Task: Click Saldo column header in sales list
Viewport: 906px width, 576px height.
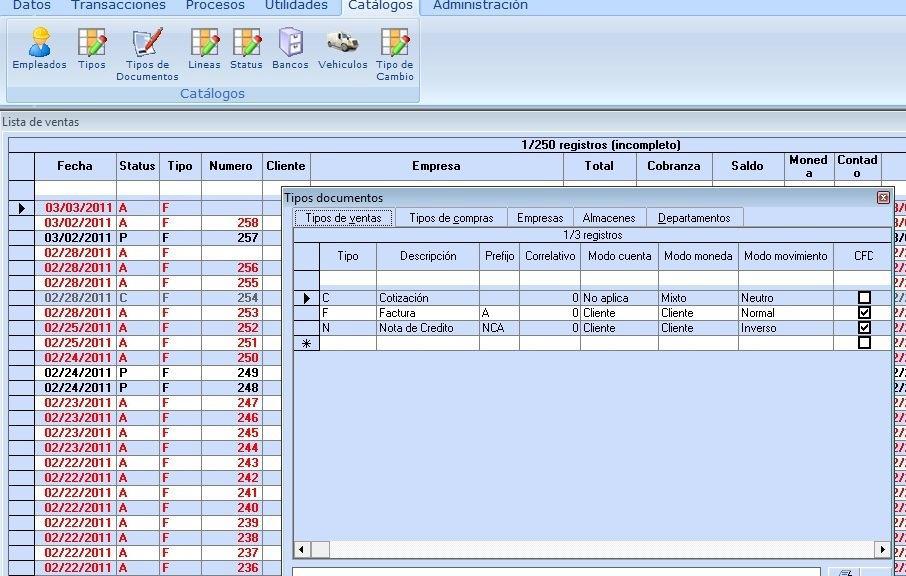Action: 748,166
